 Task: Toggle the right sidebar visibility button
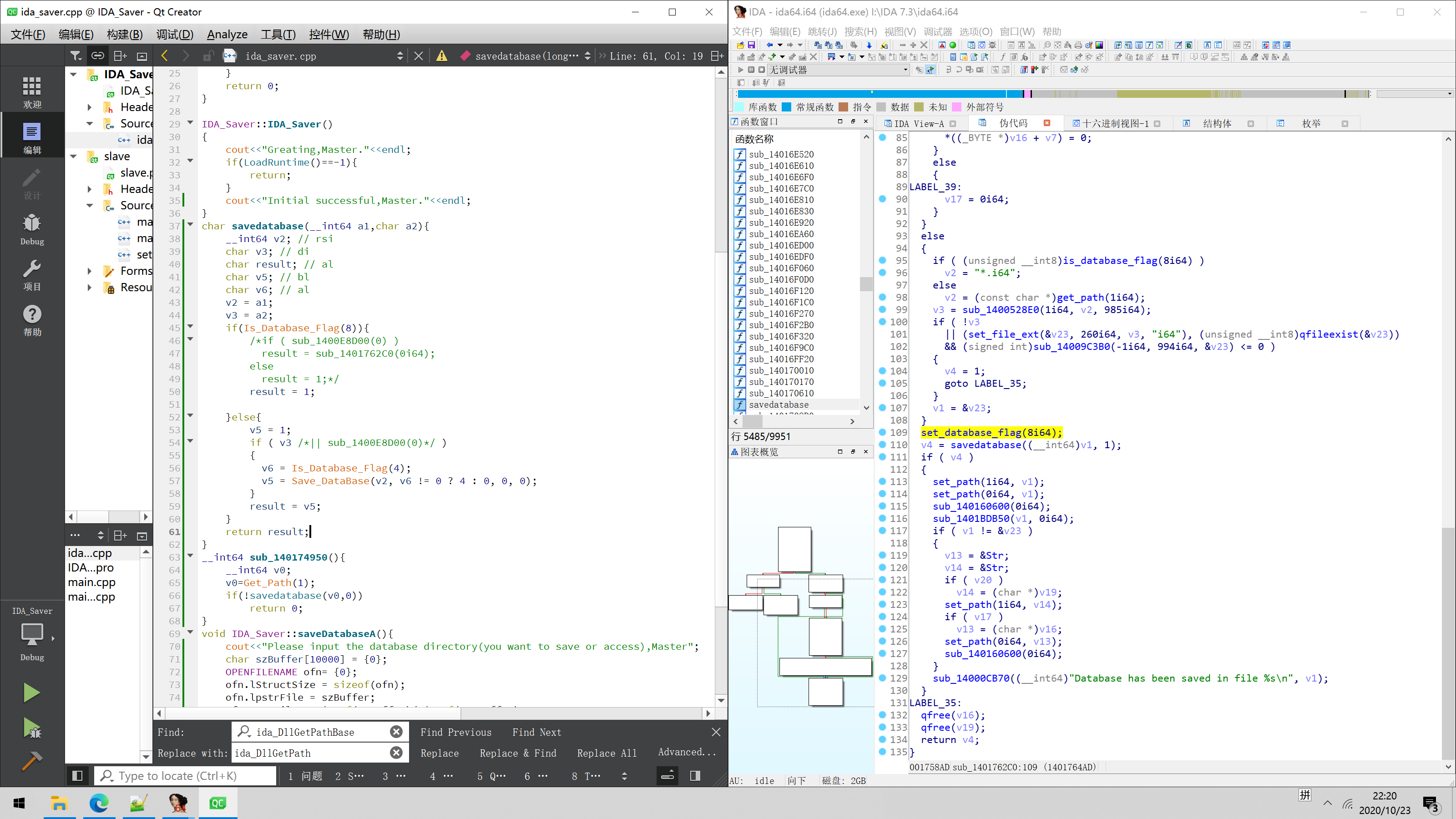[695, 776]
